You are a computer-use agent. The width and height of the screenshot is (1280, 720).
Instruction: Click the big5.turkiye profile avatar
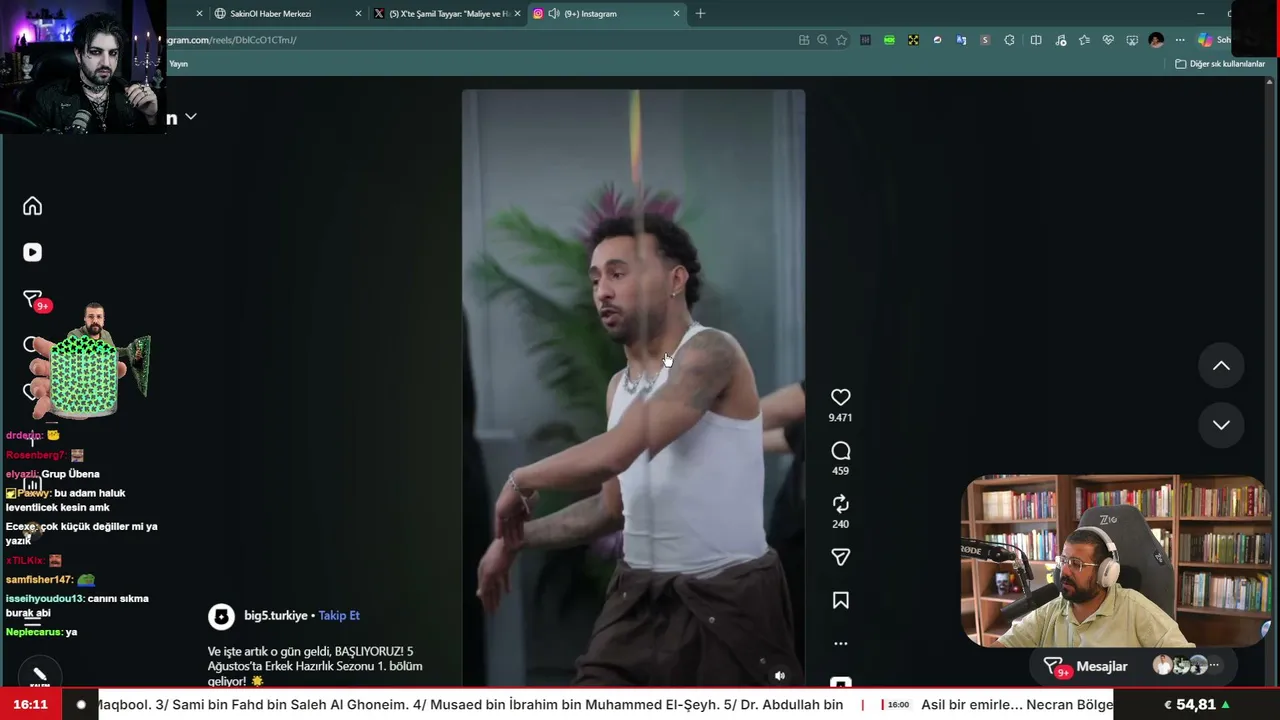pyautogui.click(x=221, y=616)
